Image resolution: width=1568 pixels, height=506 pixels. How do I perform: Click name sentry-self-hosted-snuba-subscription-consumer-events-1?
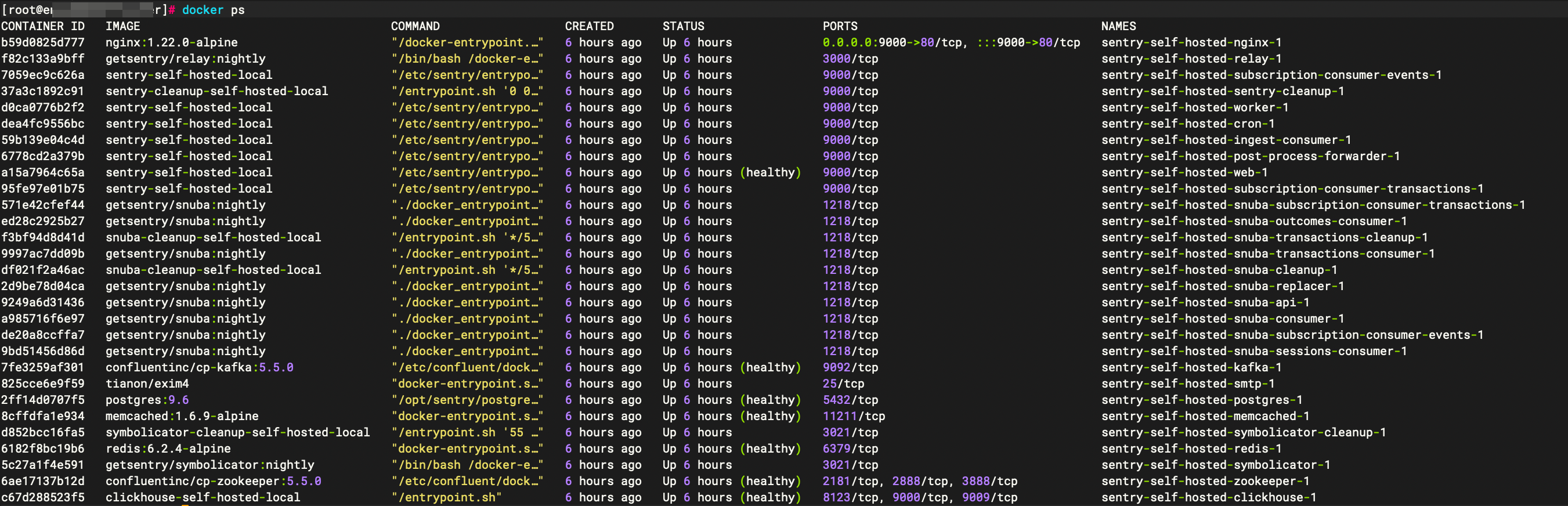tap(1292, 335)
